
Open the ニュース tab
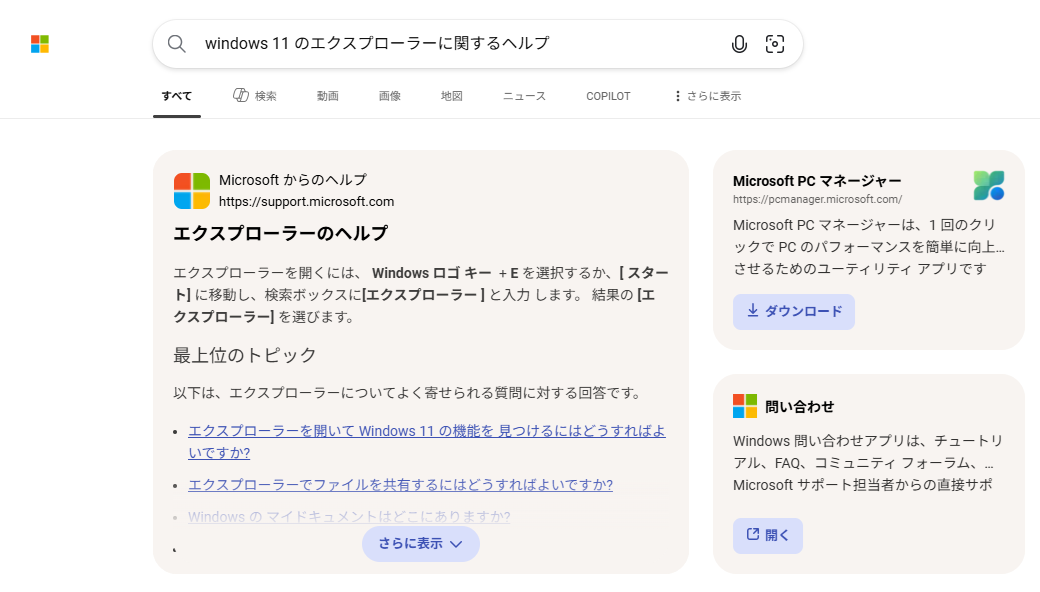524,96
